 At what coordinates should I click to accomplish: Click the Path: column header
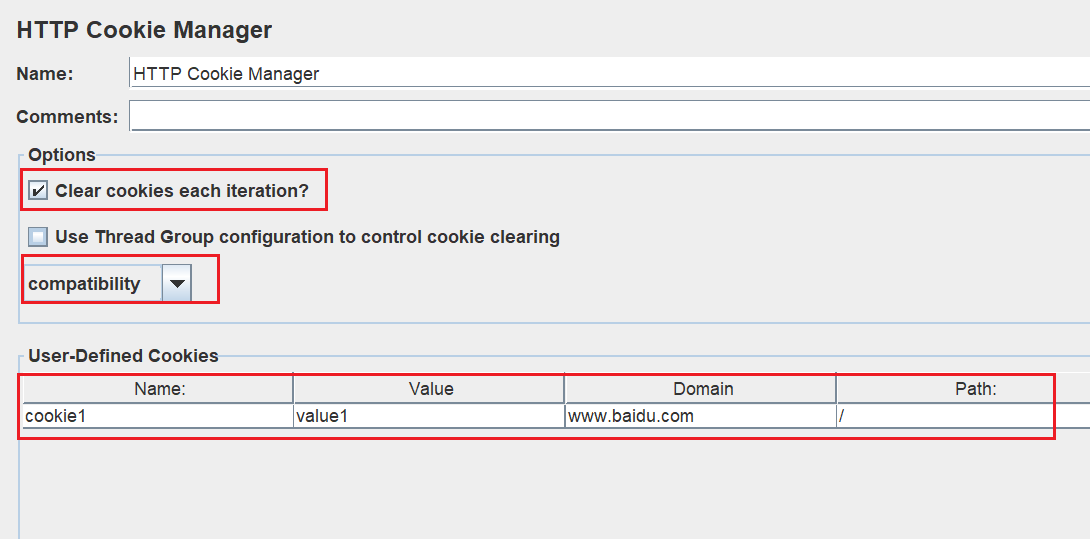tap(963, 389)
